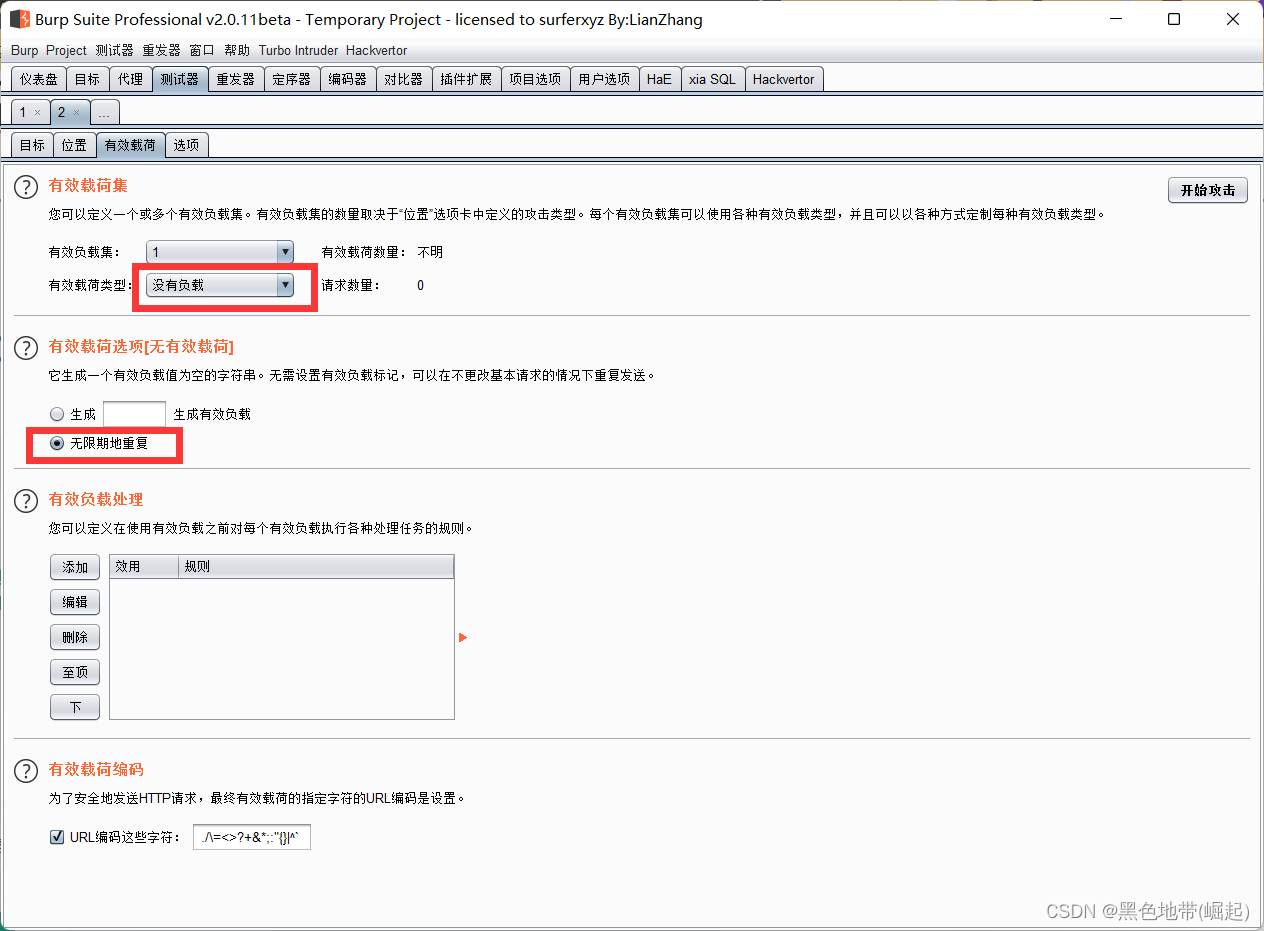
Task: Switch to the main 目标 tool tab
Action: coord(87,79)
